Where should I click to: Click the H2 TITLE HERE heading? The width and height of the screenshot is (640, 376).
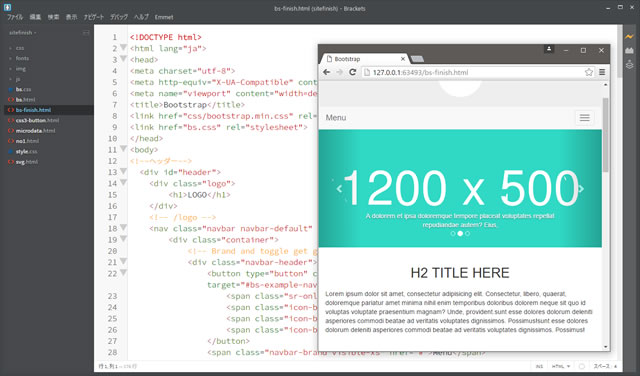(460, 273)
